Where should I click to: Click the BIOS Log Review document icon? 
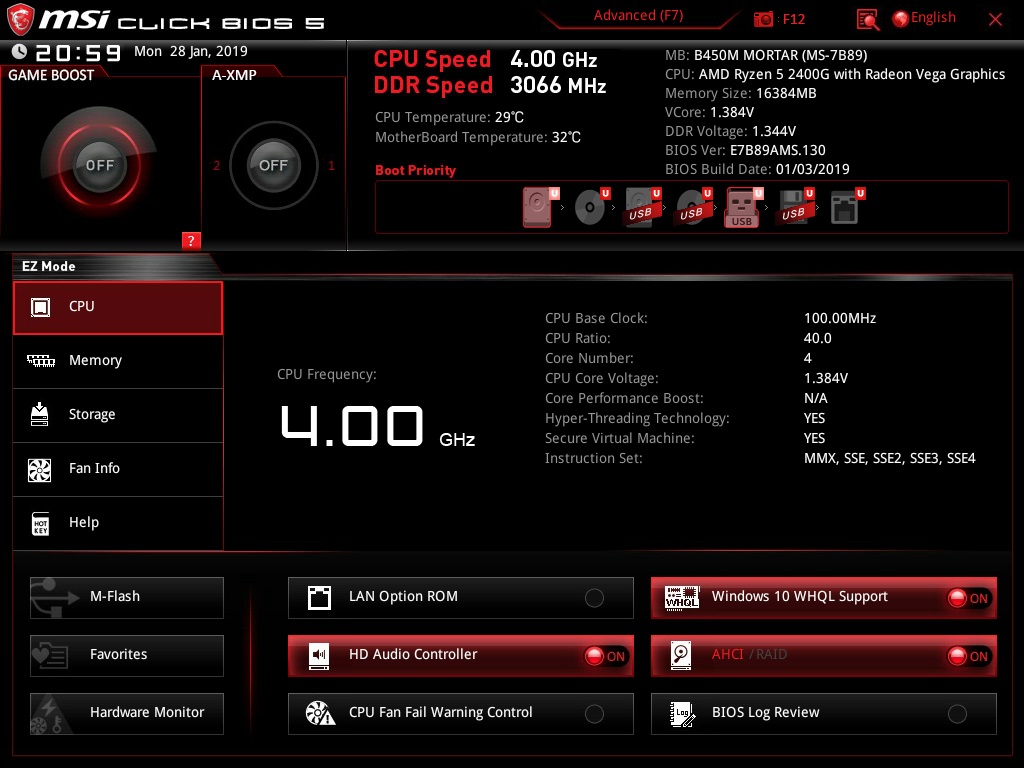coord(682,714)
